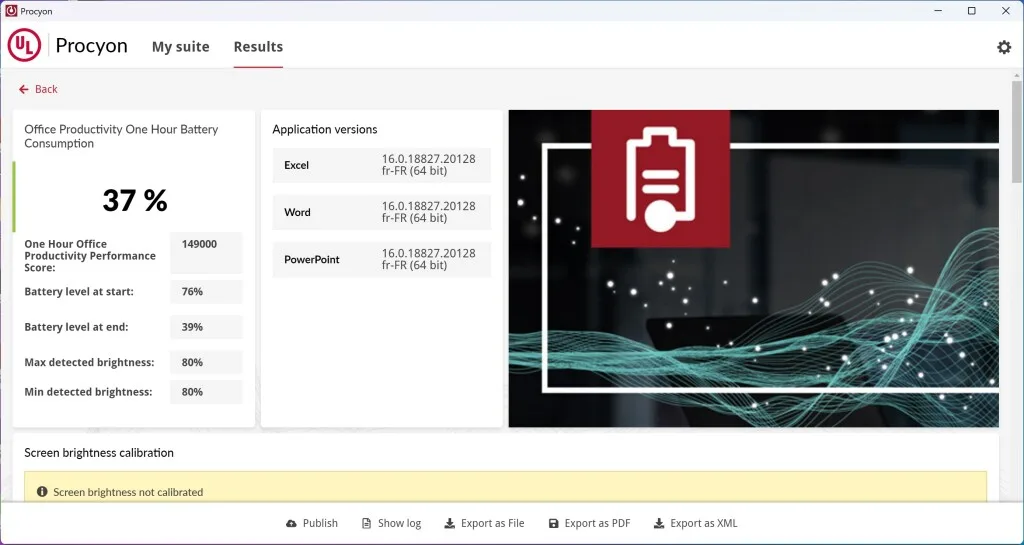The height and width of the screenshot is (545, 1024).
Task: Open settings with the gear icon
Action: point(1004,47)
